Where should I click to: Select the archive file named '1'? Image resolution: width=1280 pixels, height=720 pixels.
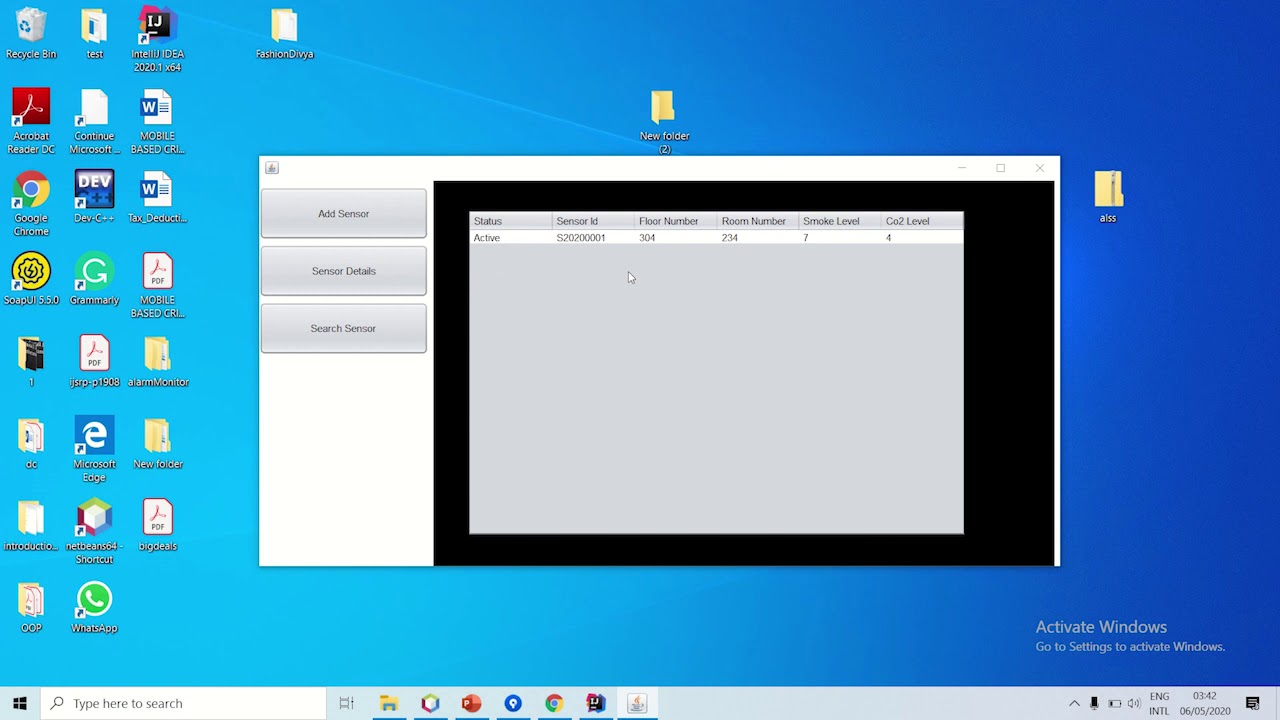[31, 361]
